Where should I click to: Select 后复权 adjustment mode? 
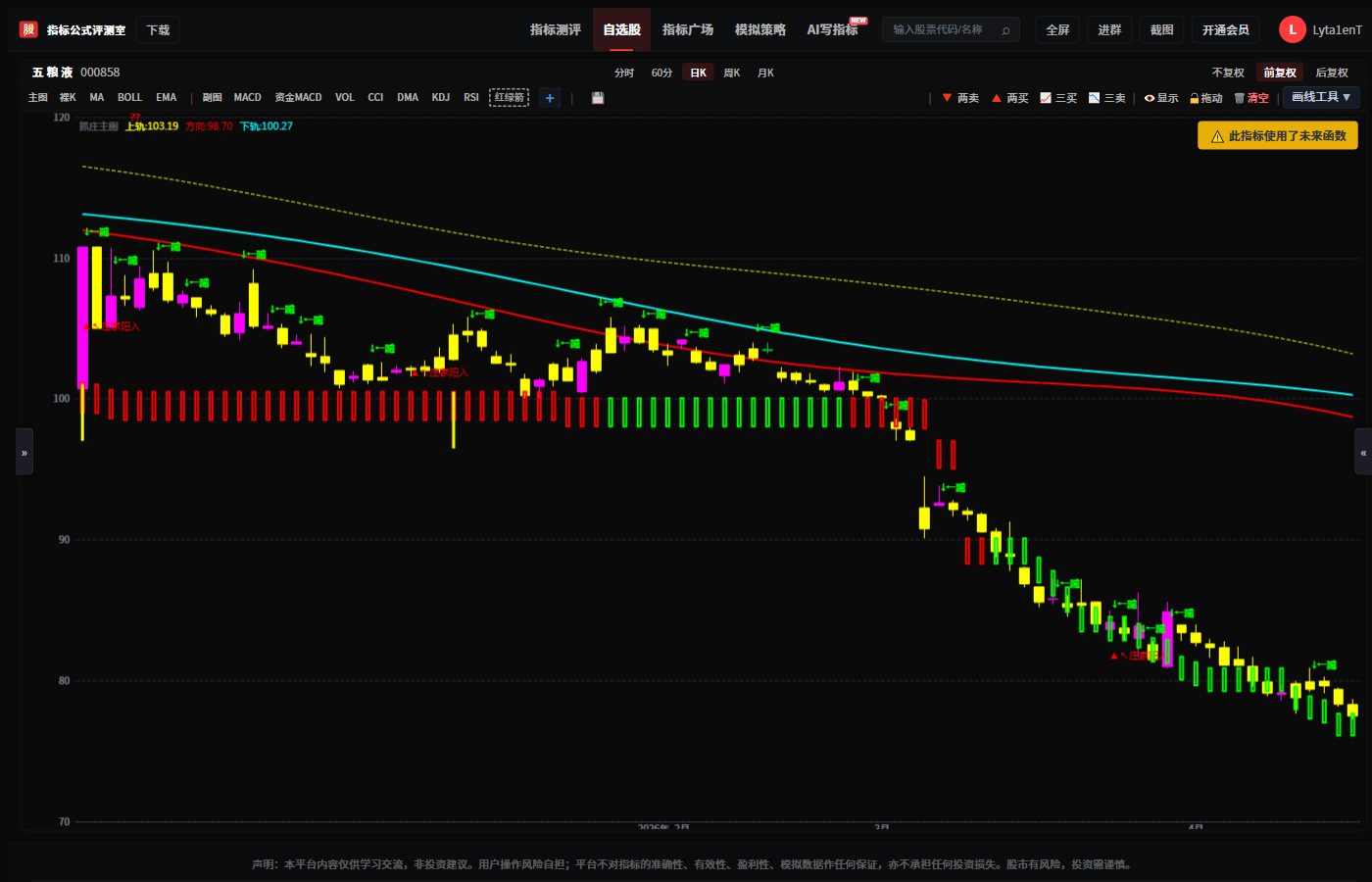pyautogui.click(x=1332, y=73)
